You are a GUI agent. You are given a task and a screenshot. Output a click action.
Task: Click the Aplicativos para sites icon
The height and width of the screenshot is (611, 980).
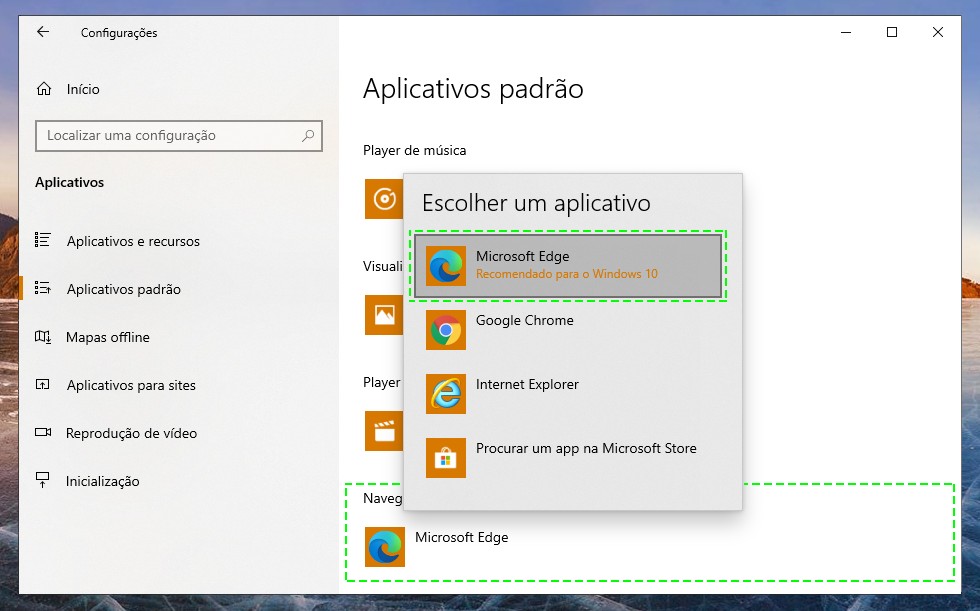pos(42,384)
